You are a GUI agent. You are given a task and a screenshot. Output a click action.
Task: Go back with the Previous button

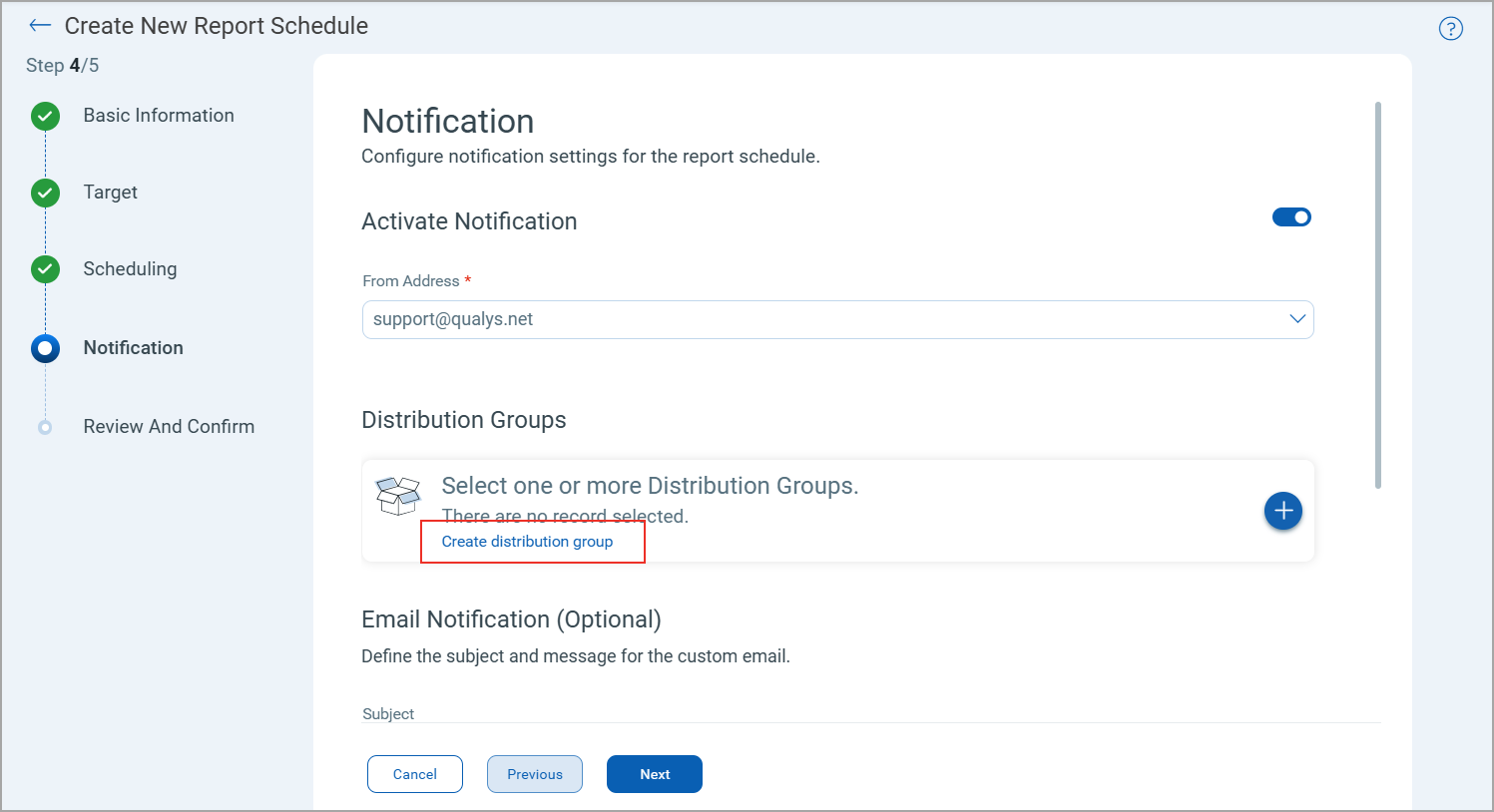click(535, 774)
